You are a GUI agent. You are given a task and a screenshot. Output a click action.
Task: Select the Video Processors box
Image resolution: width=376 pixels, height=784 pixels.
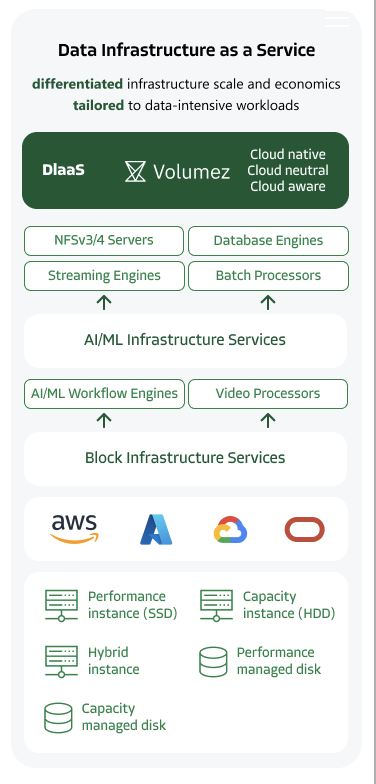268,394
